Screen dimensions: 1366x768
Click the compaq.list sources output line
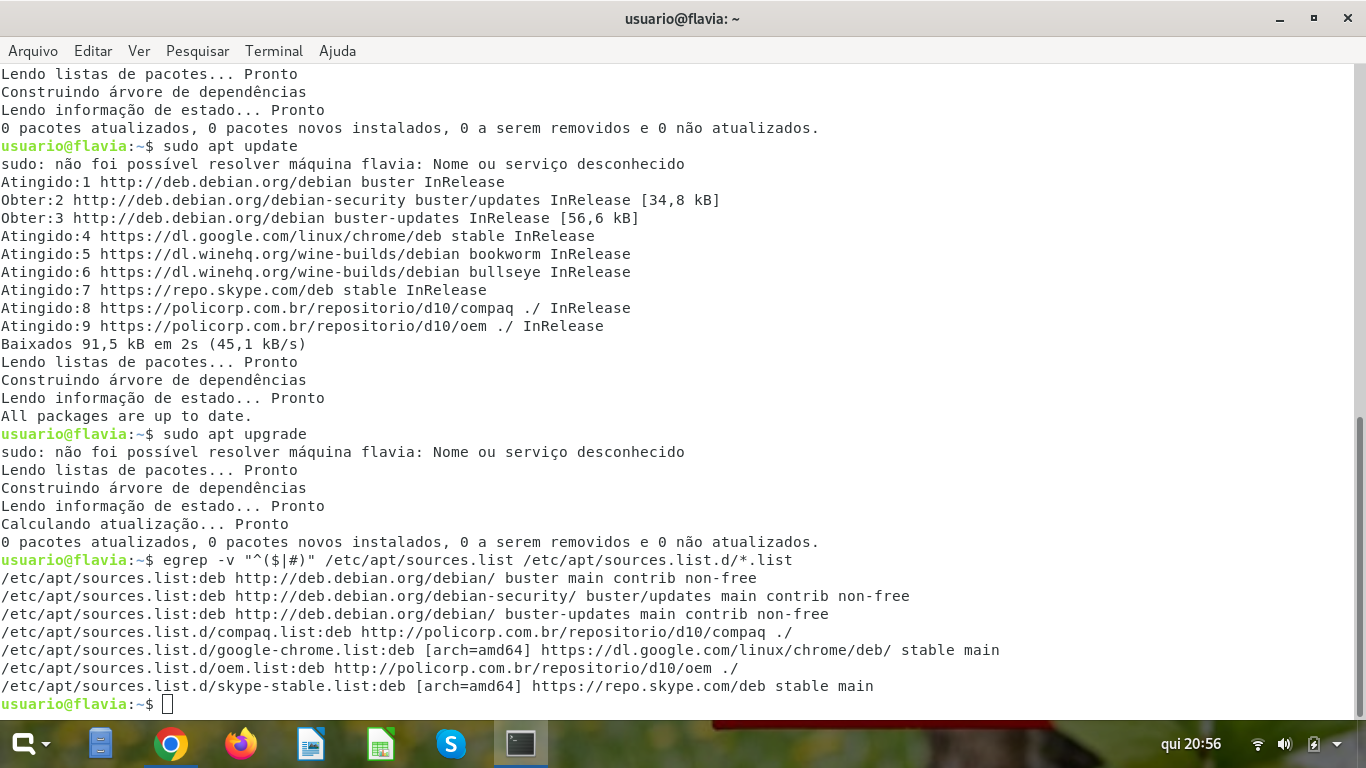point(397,632)
